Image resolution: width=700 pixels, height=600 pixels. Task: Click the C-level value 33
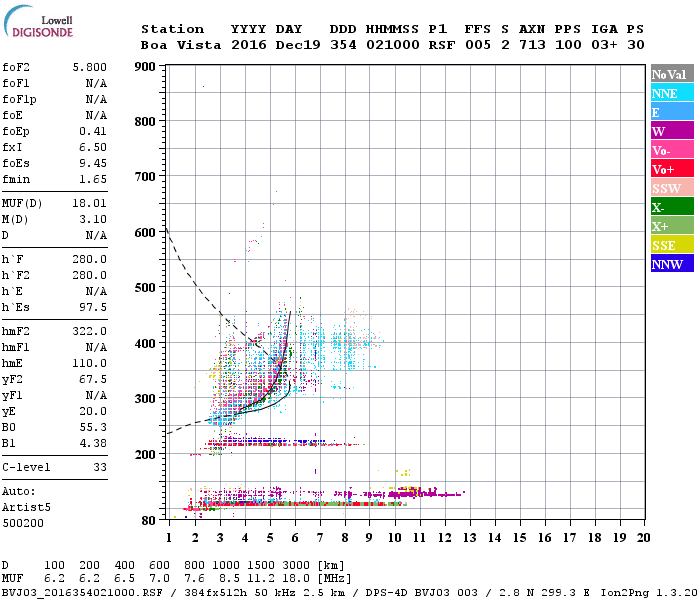100,467
